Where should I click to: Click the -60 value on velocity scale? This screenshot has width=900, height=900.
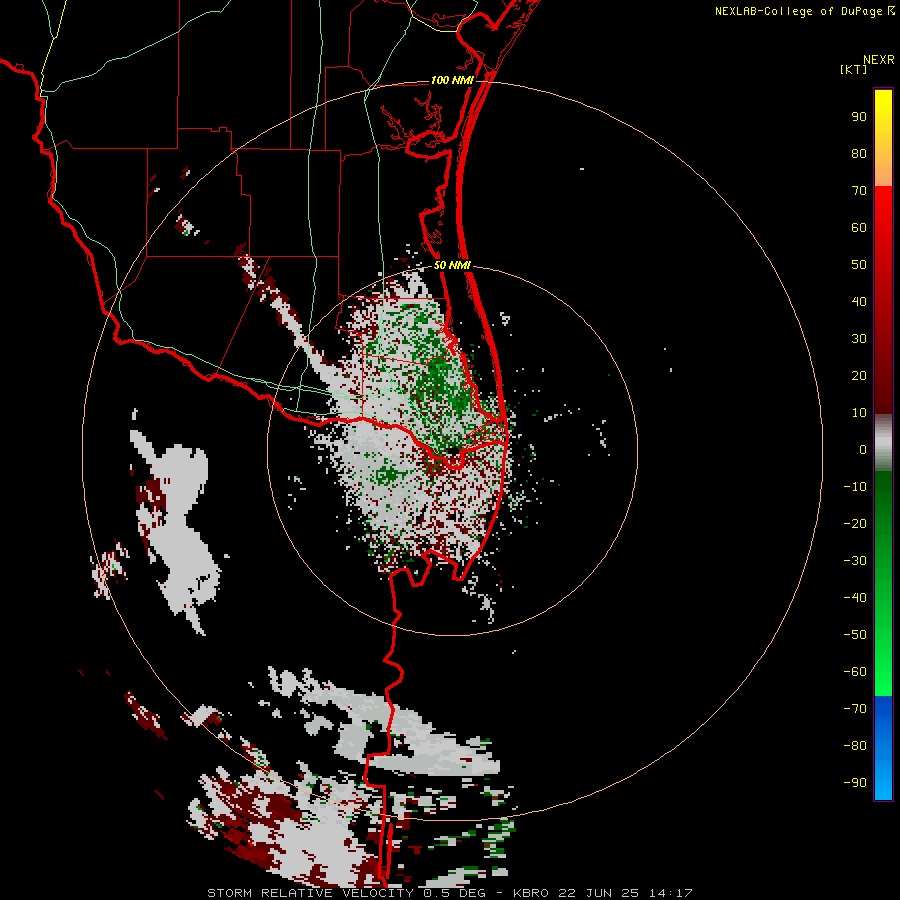[x=855, y=672]
